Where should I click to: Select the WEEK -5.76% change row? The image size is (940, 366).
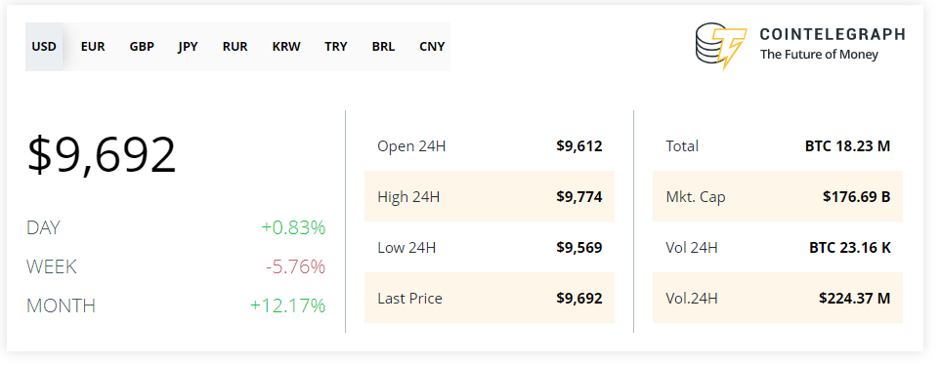click(x=176, y=267)
